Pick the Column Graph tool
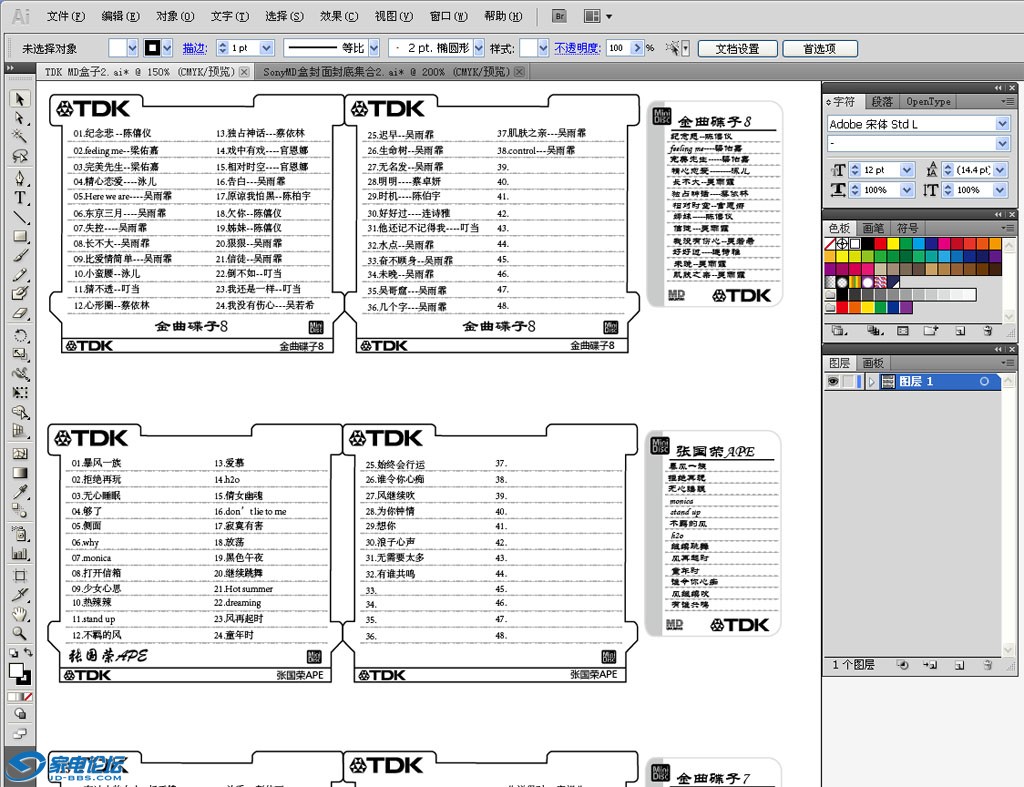The height and width of the screenshot is (787, 1024). [x=20, y=553]
